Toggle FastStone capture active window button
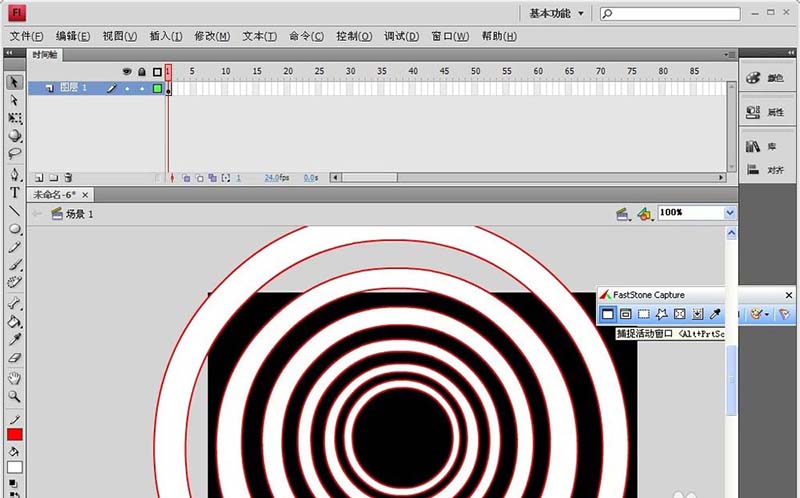 607,314
